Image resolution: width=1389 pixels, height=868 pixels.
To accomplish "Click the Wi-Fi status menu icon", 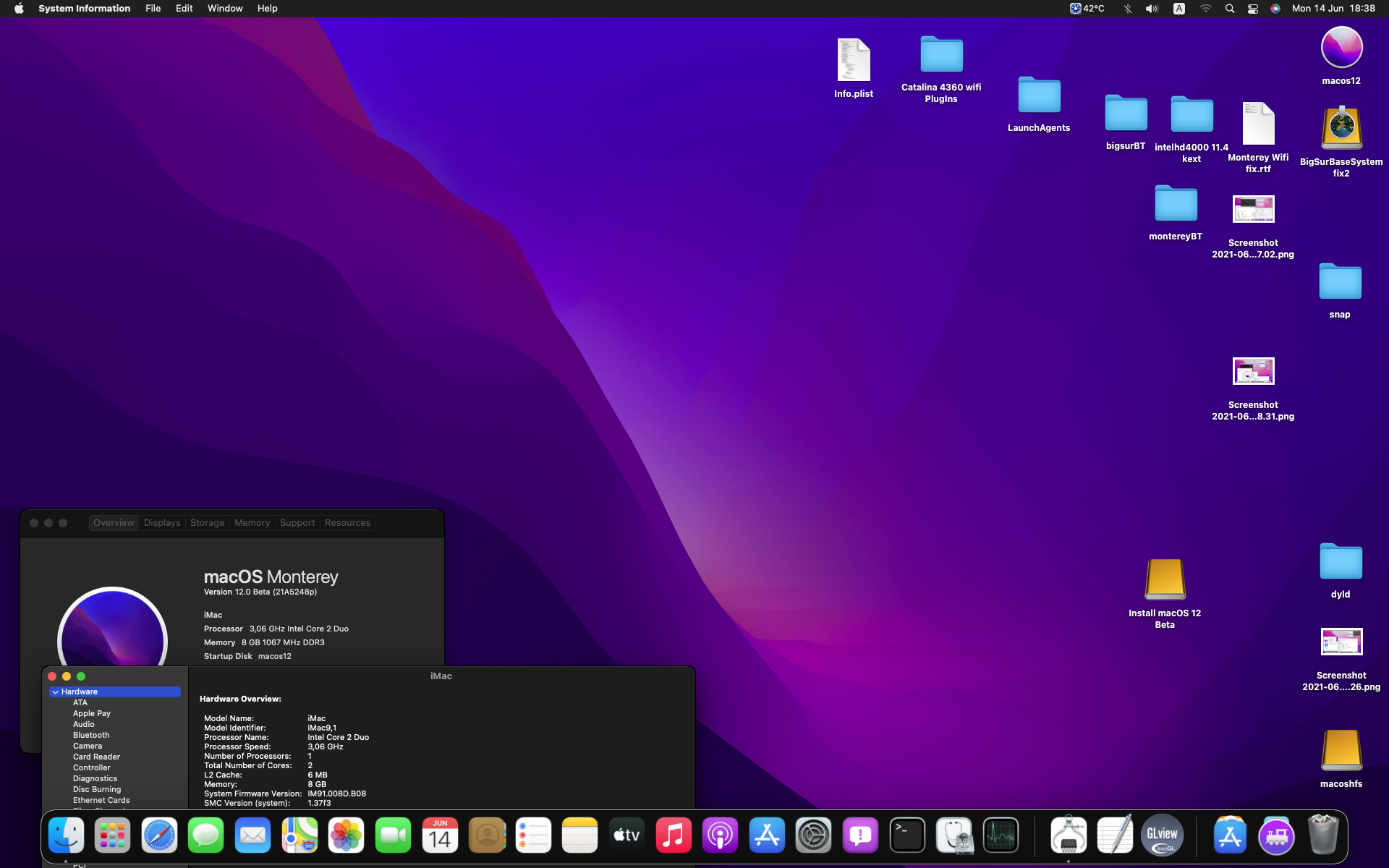I will coord(1205,9).
